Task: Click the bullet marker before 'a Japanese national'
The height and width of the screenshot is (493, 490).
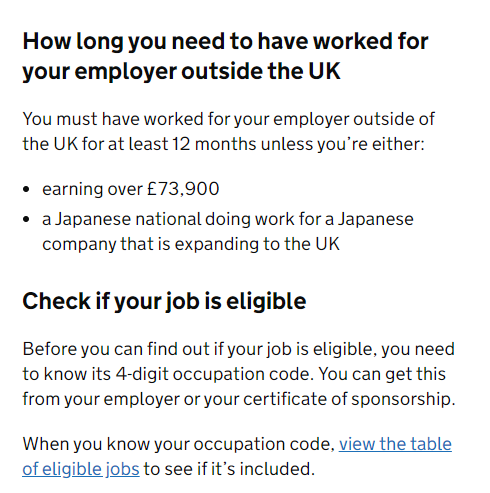Action: 26,220
